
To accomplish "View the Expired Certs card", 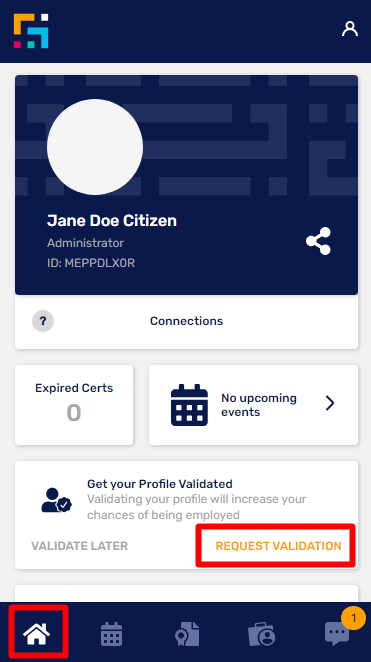I will point(74,405).
